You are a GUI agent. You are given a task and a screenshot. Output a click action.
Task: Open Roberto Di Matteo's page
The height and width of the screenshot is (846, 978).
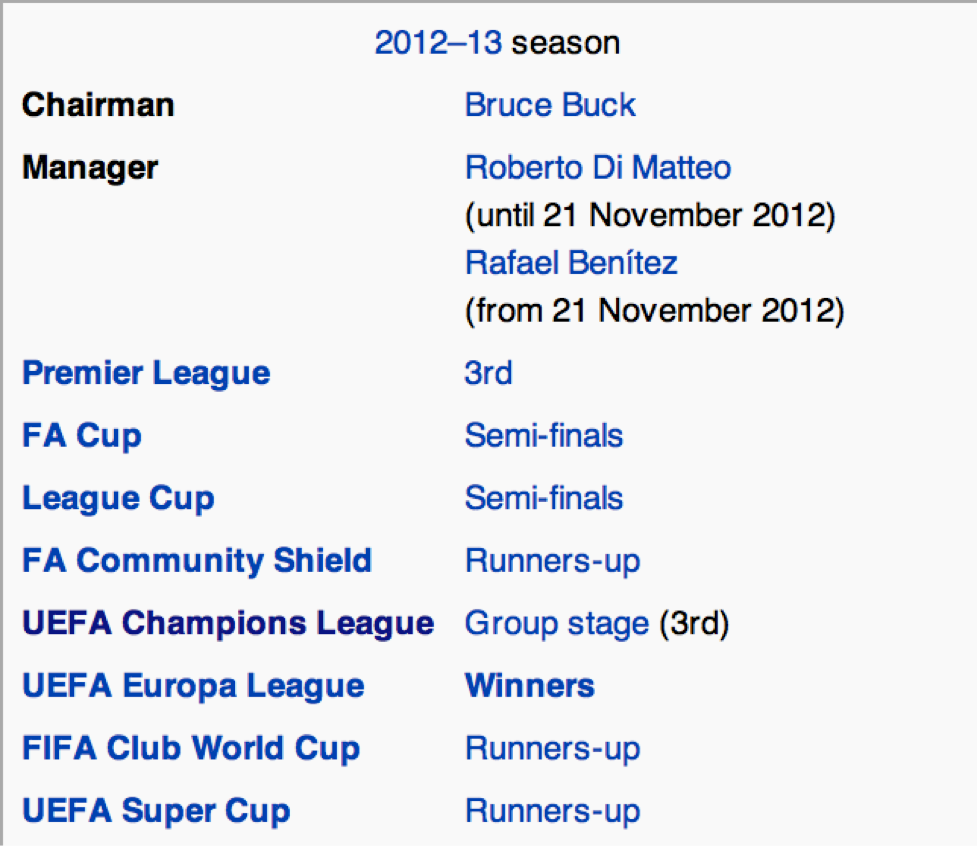(x=598, y=168)
